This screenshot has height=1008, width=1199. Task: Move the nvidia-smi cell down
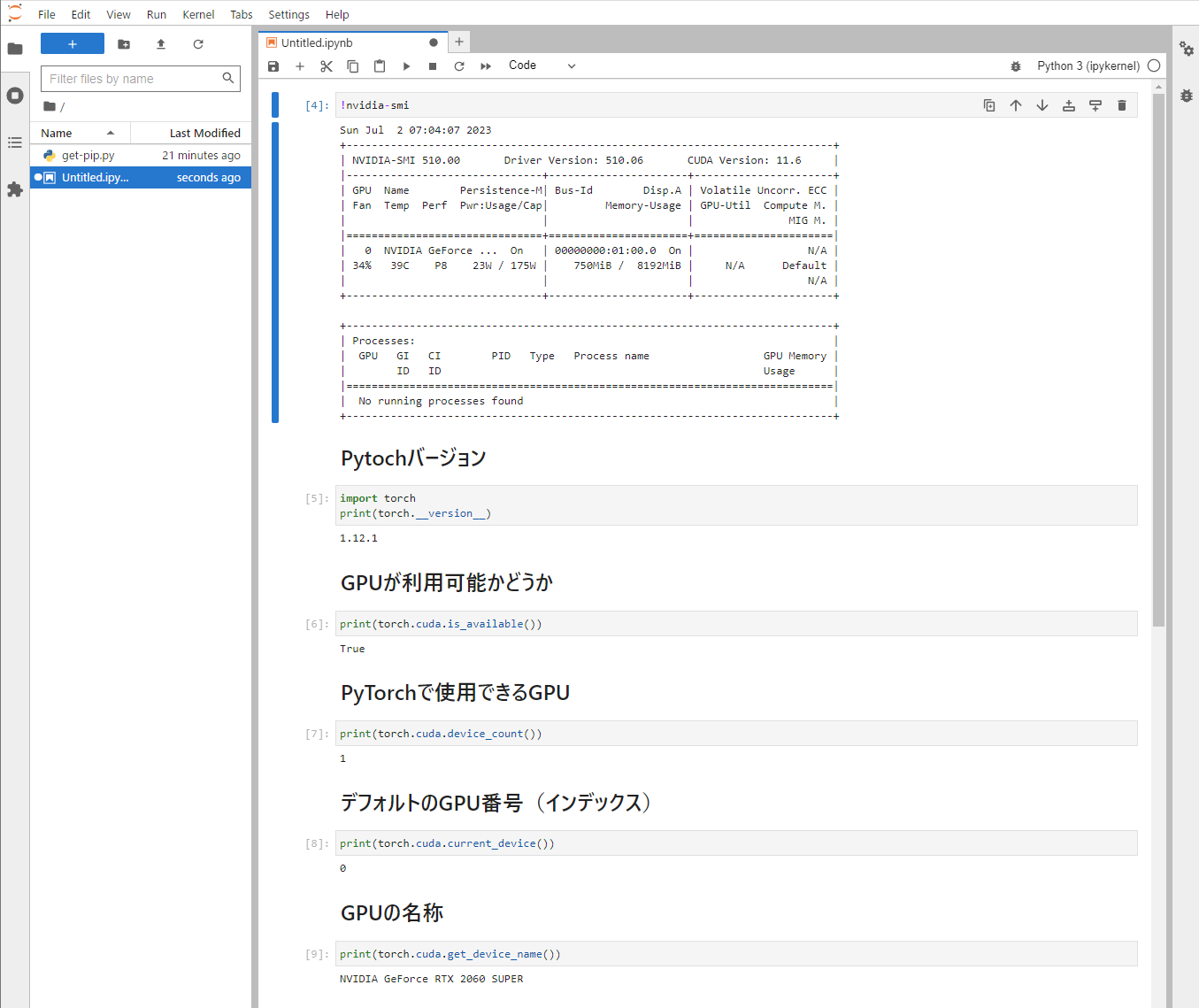tap(1042, 105)
